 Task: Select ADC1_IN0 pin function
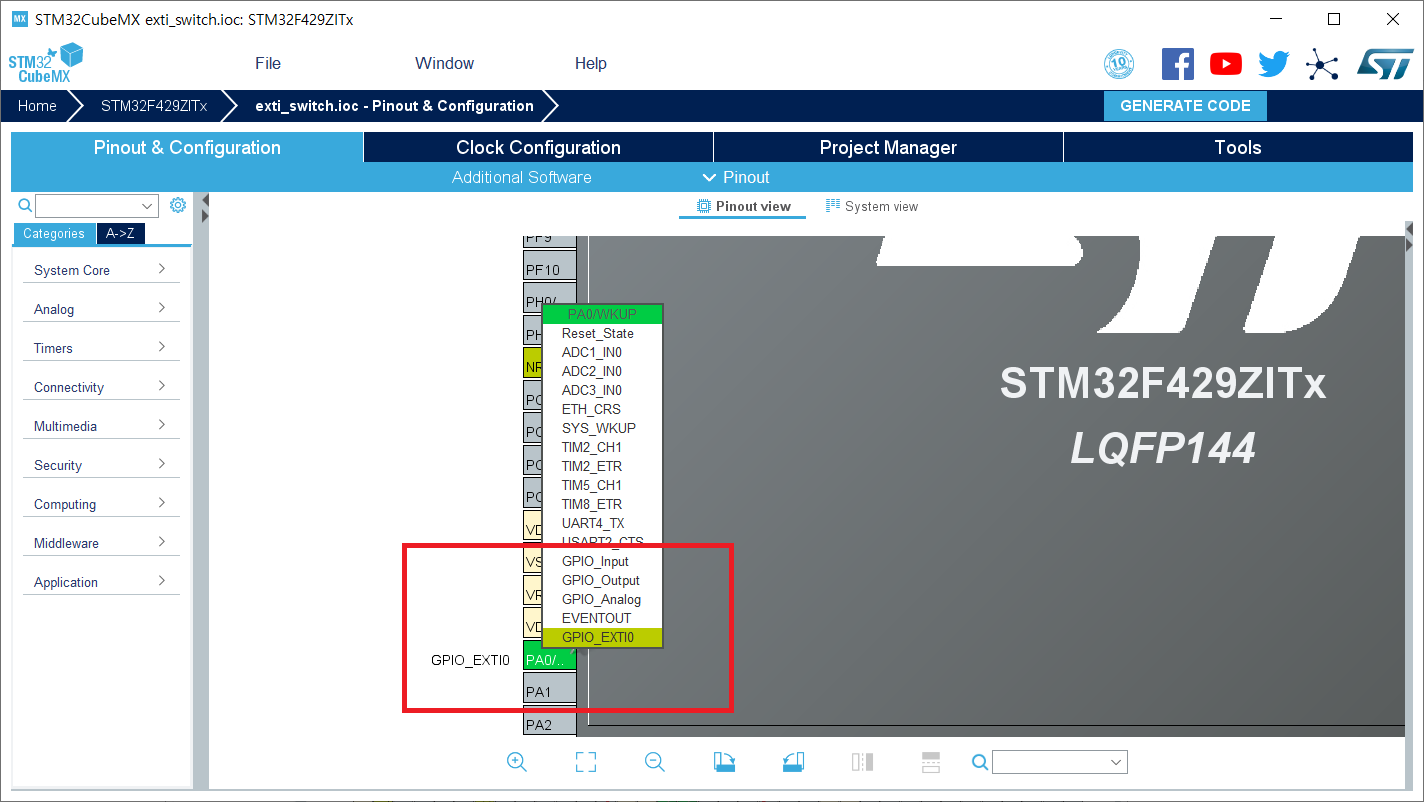tap(602, 352)
